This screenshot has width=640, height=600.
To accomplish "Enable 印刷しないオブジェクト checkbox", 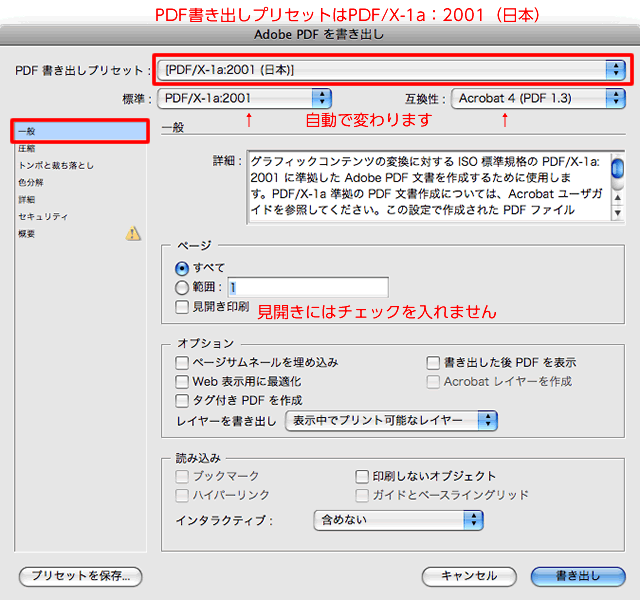I will pyautogui.click(x=362, y=476).
